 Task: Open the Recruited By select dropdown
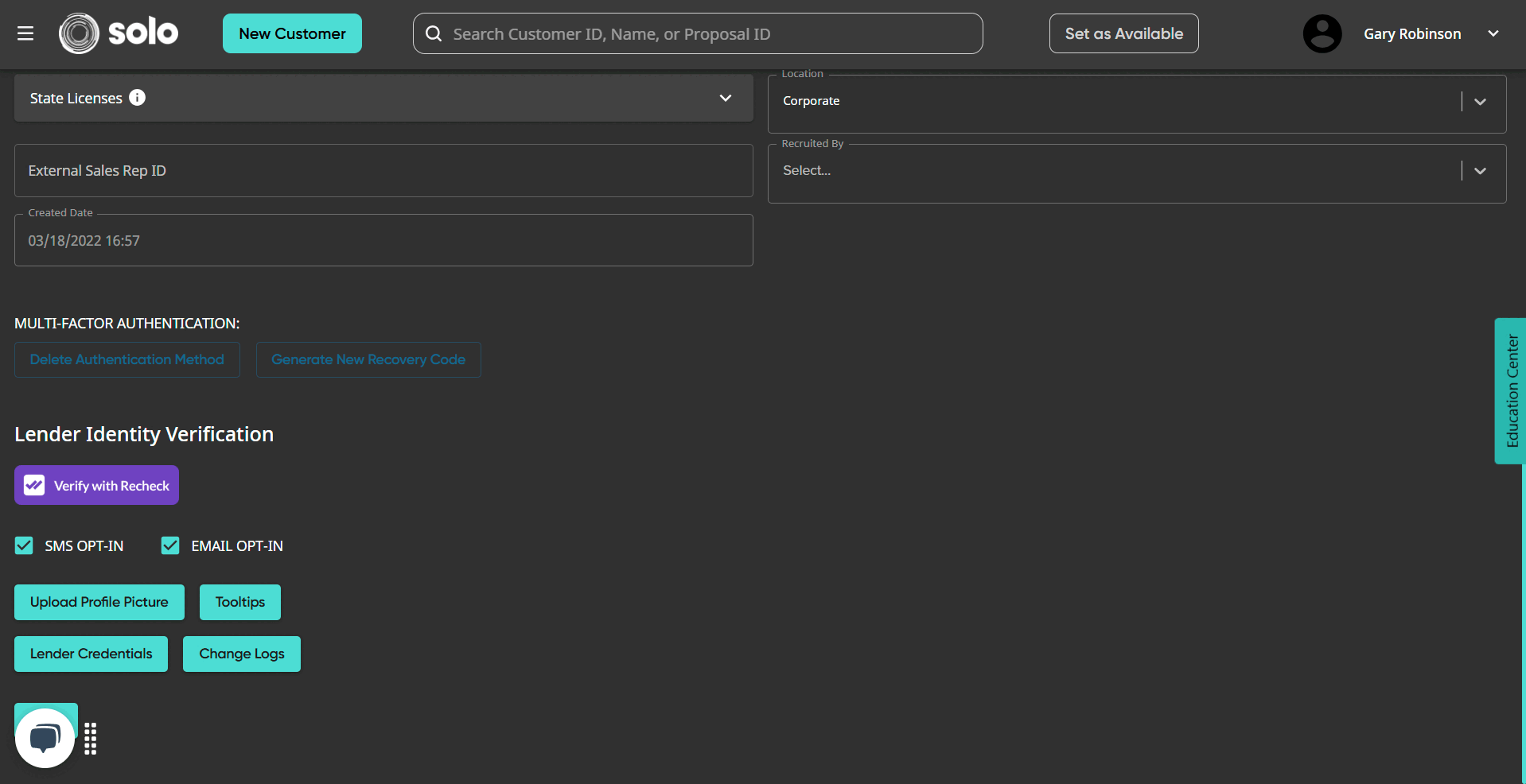pyautogui.click(x=1480, y=171)
